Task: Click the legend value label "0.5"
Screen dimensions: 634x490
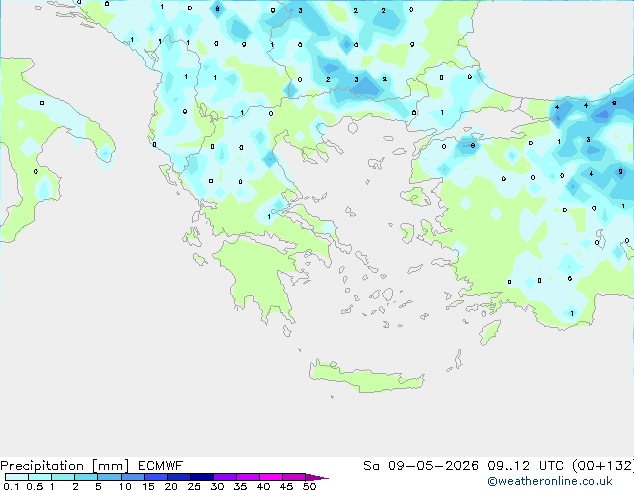Action: [35, 486]
